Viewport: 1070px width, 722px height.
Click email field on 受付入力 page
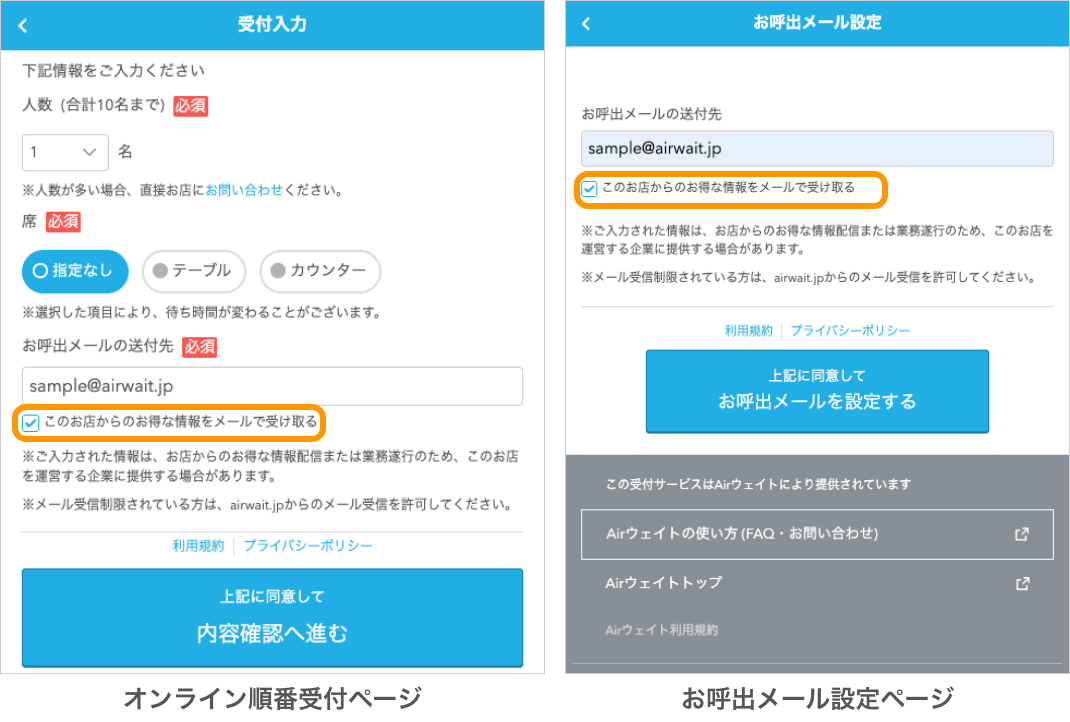(x=272, y=386)
